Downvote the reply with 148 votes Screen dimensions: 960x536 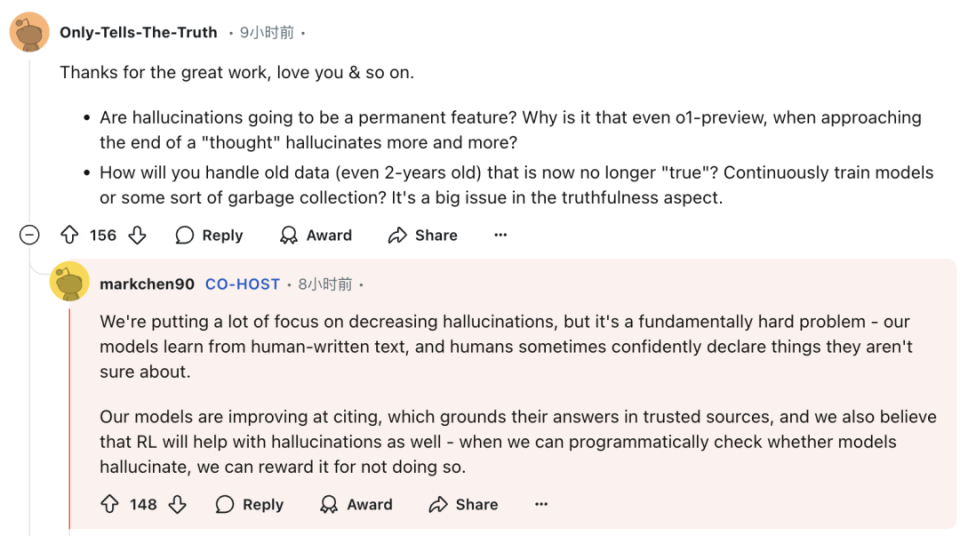coord(178,504)
